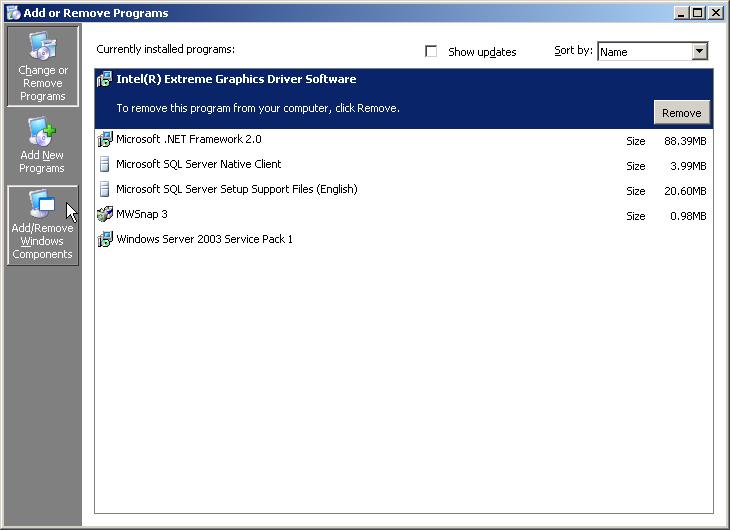The height and width of the screenshot is (530, 730).
Task: Click the Intel Extreme Graphics Driver icon
Action: coord(105,80)
